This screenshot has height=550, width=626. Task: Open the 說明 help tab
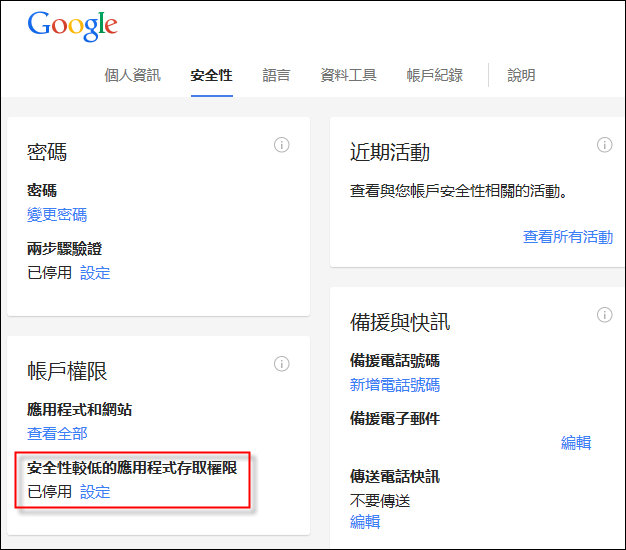click(521, 75)
